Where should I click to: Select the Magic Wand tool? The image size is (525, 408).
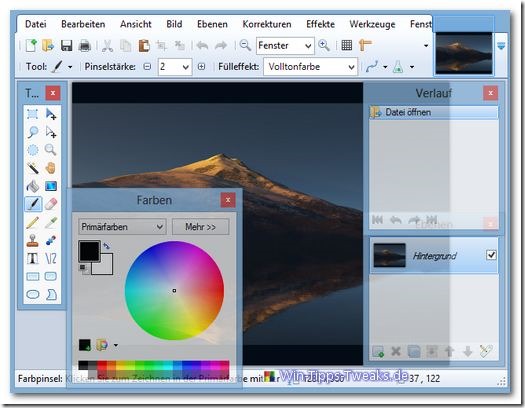32,168
